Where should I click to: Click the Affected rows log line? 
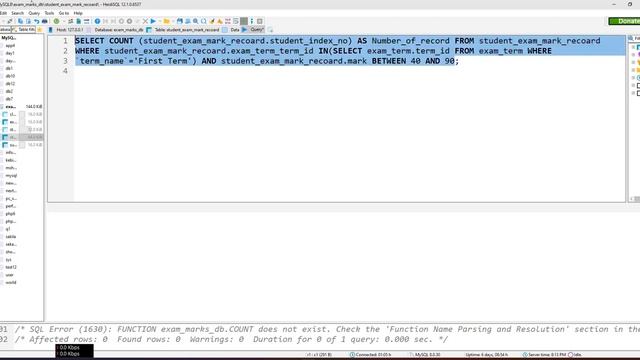click(x=231, y=339)
